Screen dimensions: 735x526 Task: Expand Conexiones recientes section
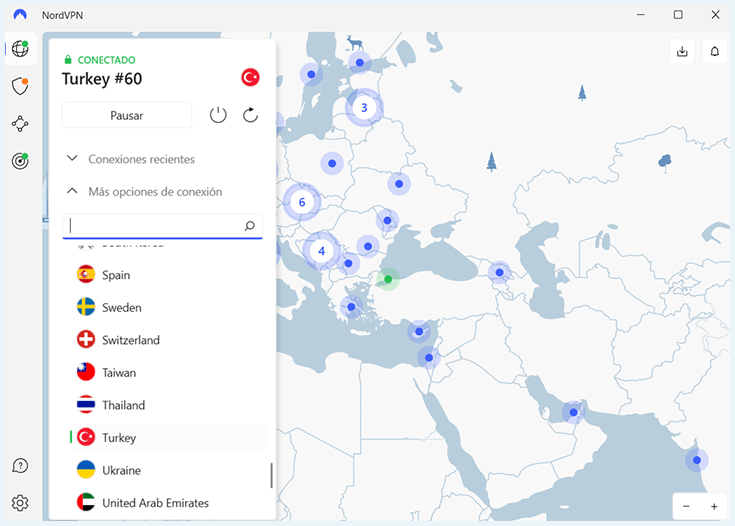141,159
